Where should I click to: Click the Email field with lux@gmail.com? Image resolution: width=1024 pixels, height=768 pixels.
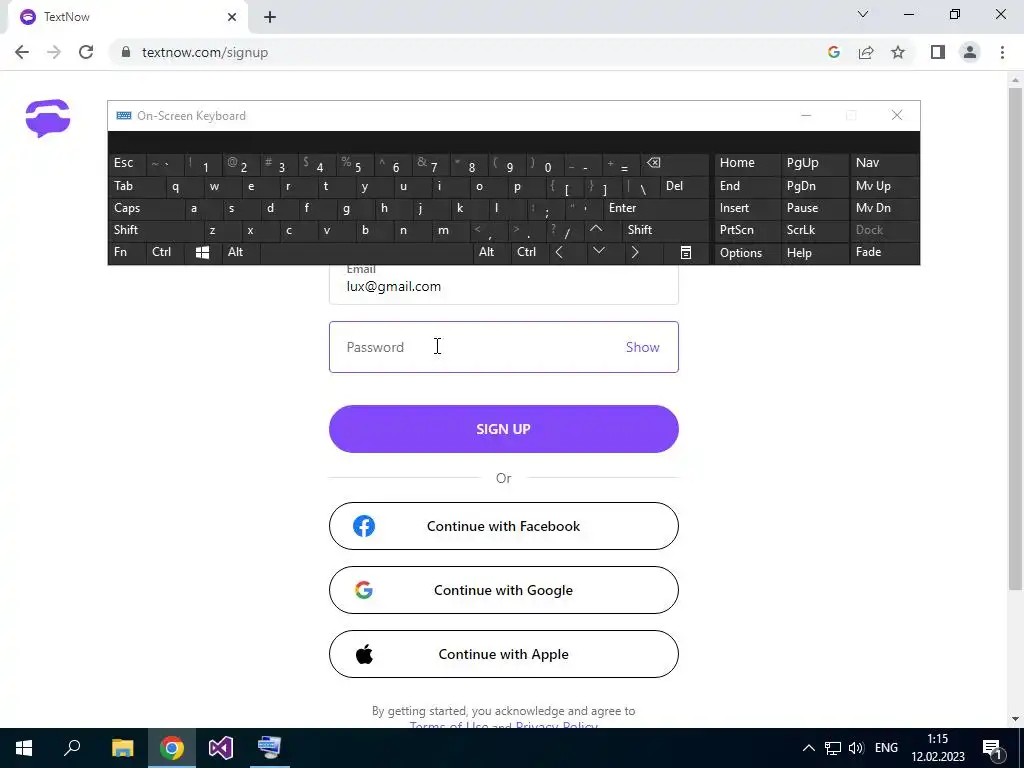click(x=504, y=285)
